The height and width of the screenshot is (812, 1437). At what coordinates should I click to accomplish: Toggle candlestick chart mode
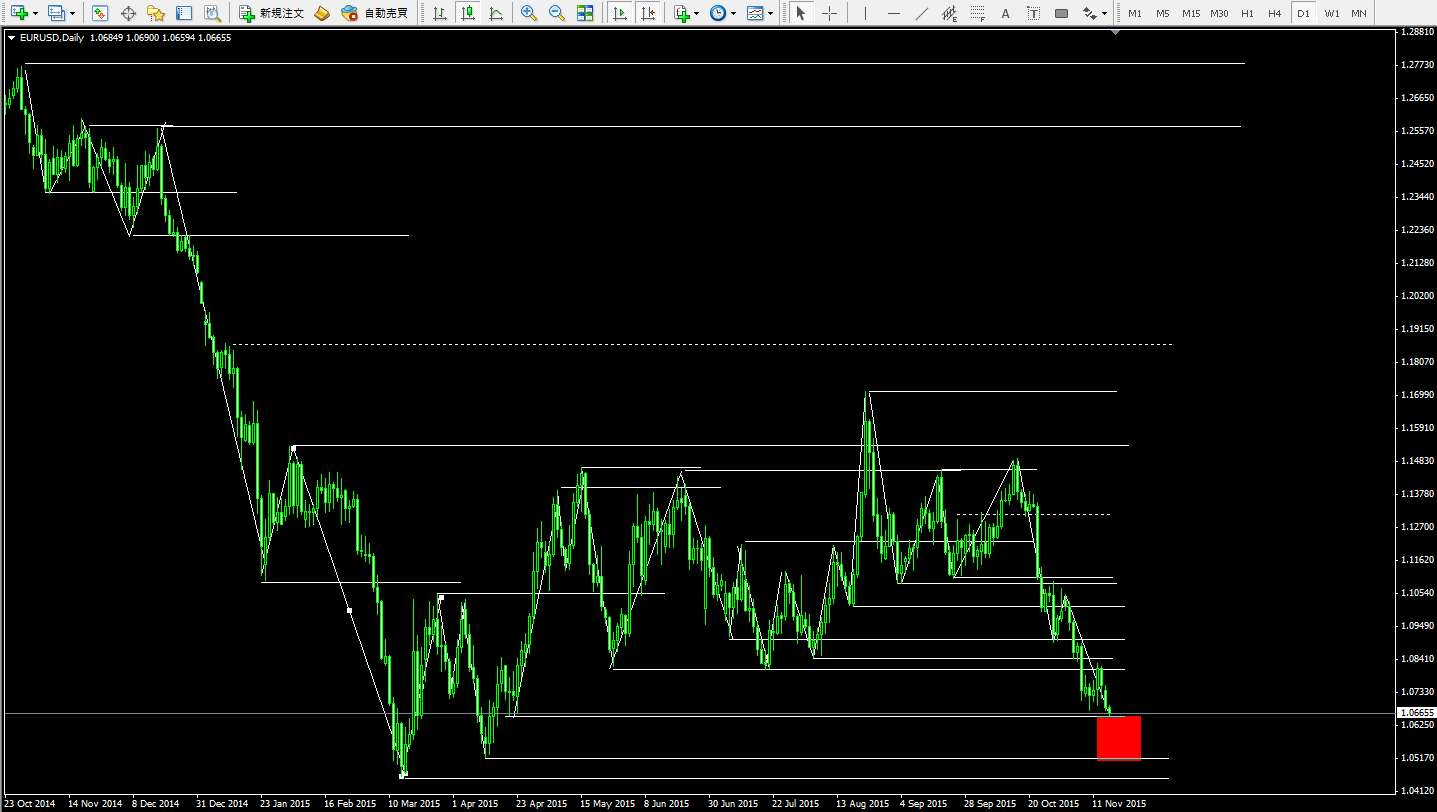pos(467,14)
